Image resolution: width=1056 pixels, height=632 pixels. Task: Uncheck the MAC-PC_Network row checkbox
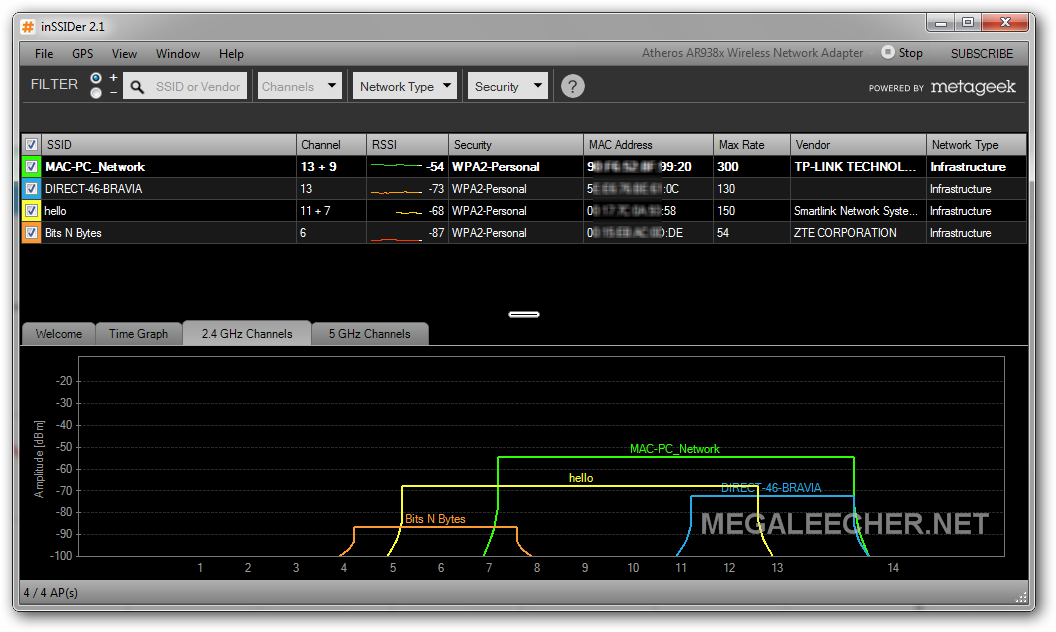[31, 166]
